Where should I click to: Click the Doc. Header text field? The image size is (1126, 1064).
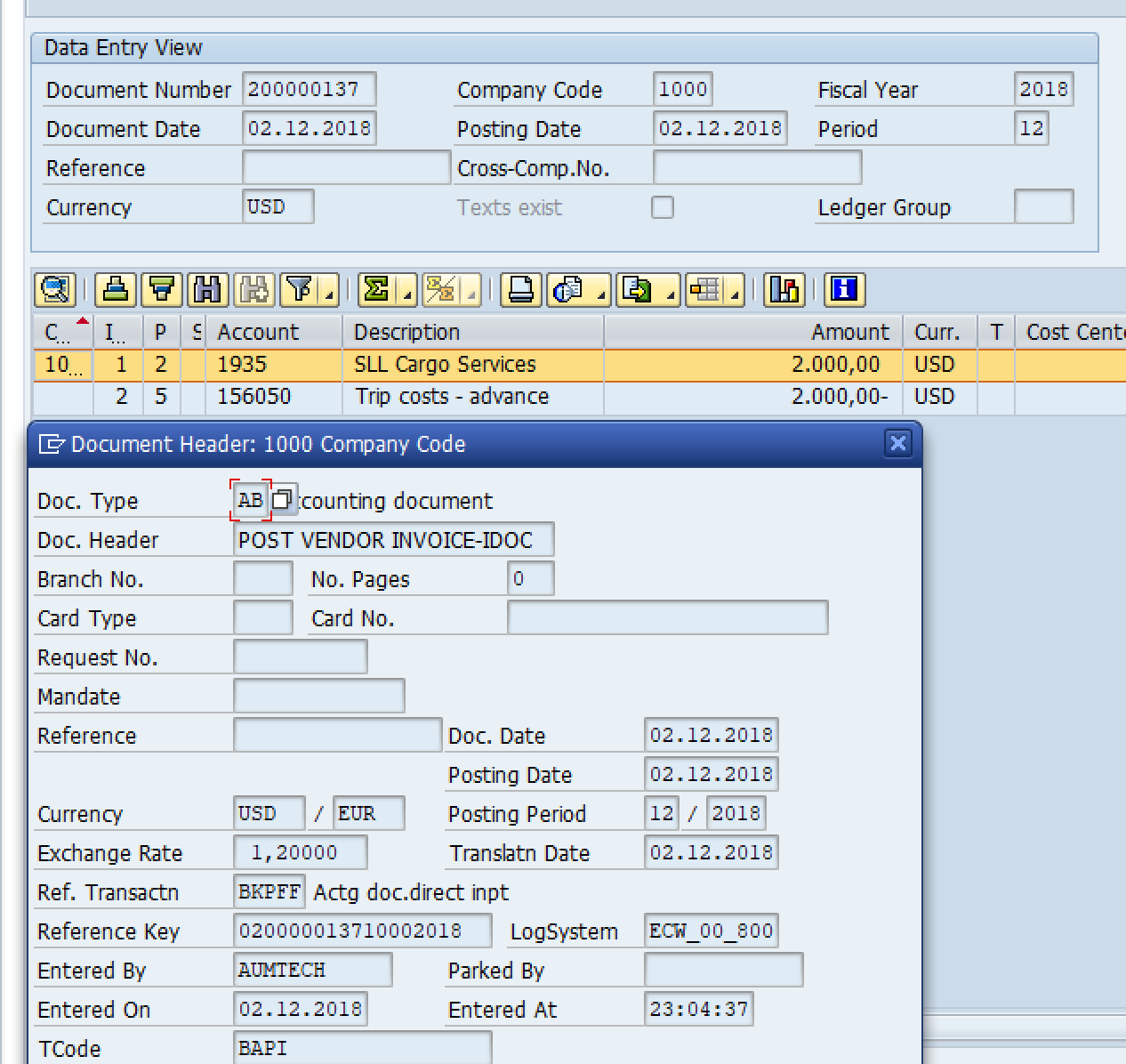[393, 540]
